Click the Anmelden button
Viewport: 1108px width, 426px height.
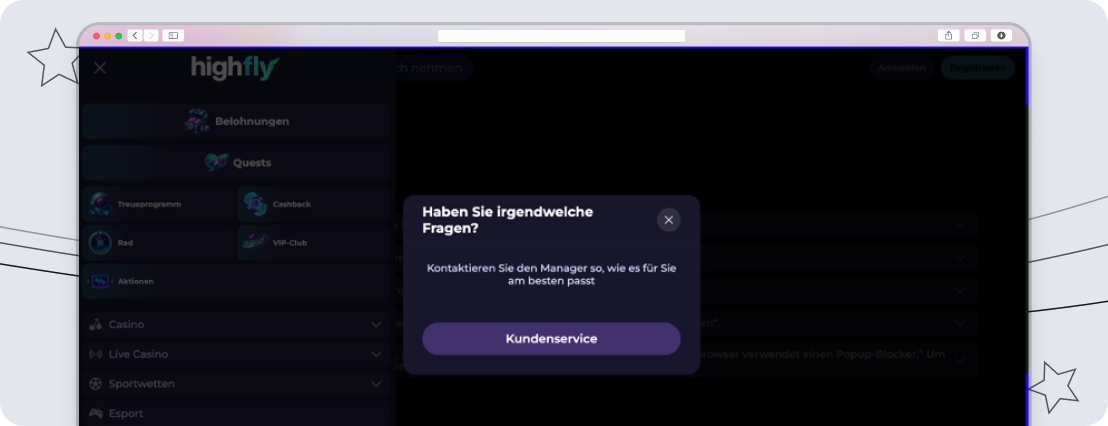click(902, 68)
